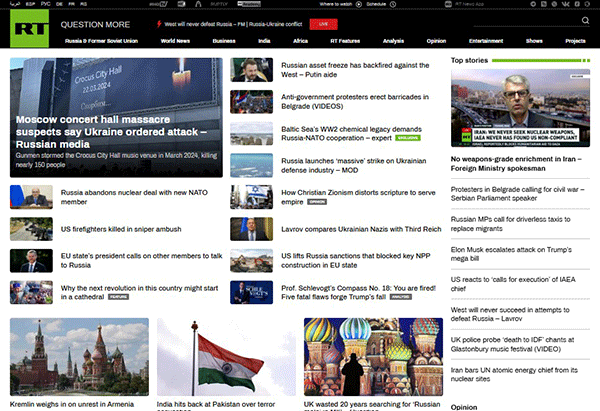The width and height of the screenshot is (600, 411).
Task: Open the inoTV logo in top bar
Action: tap(158, 4)
